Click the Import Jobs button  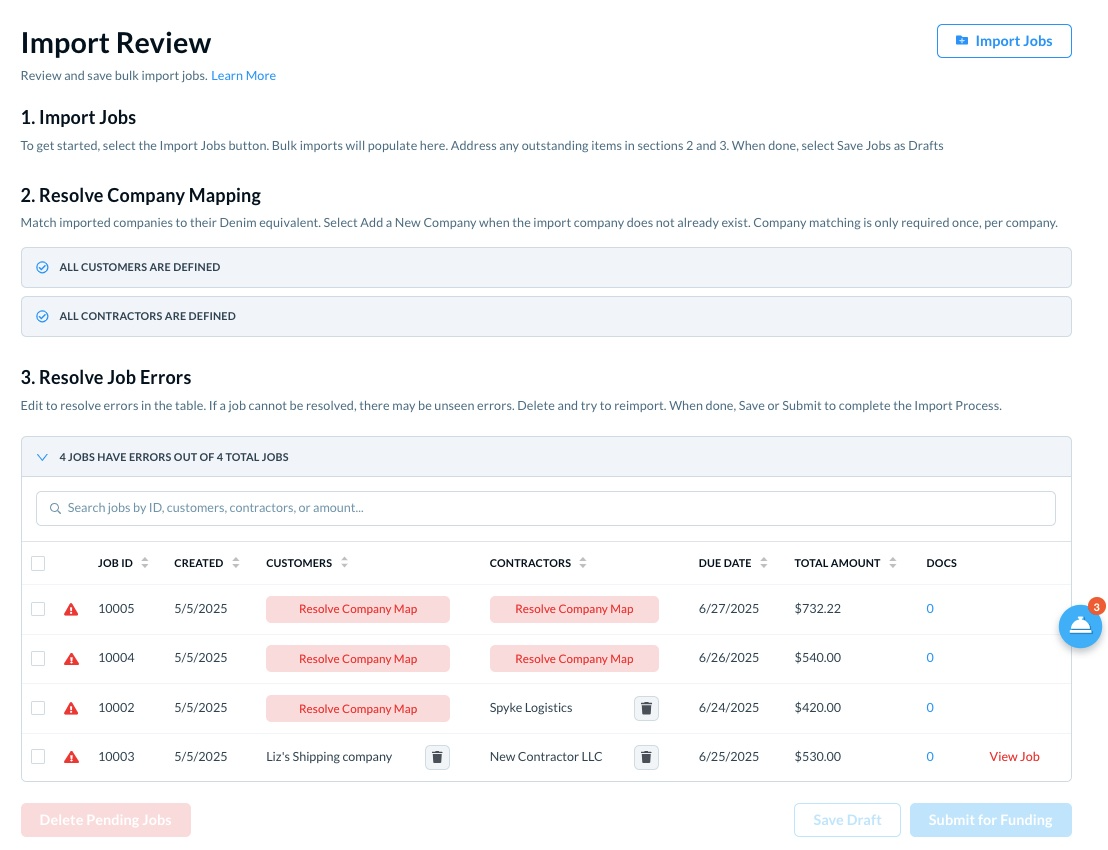pos(1003,41)
